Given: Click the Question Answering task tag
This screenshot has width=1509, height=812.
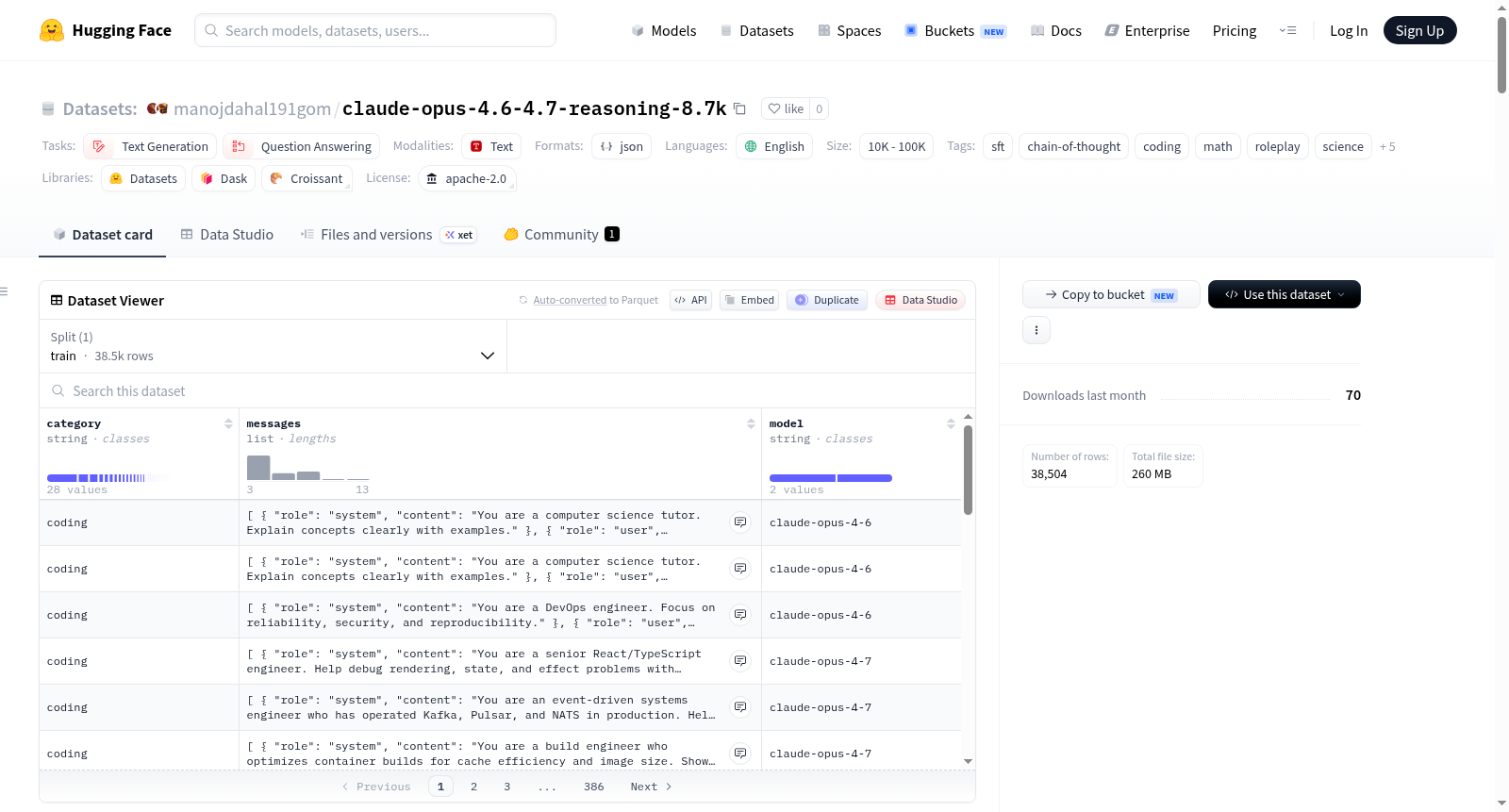Looking at the screenshot, I should [x=302, y=146].
